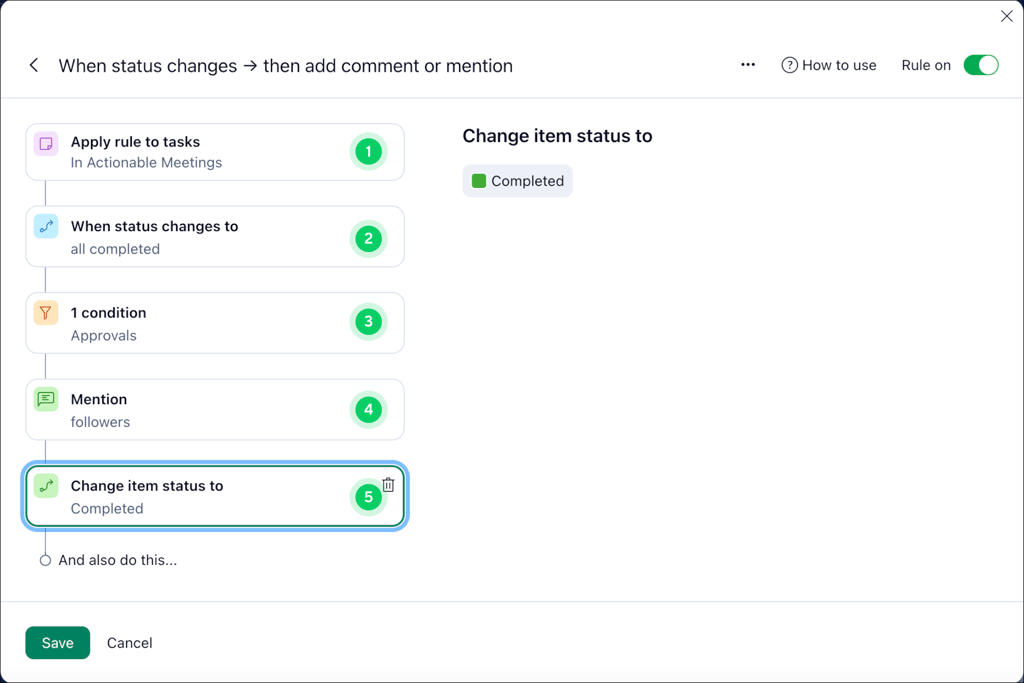Dismiss the automation editor with the X icon
This screenshot has width=1024, height=683.
pos(1006,16)
